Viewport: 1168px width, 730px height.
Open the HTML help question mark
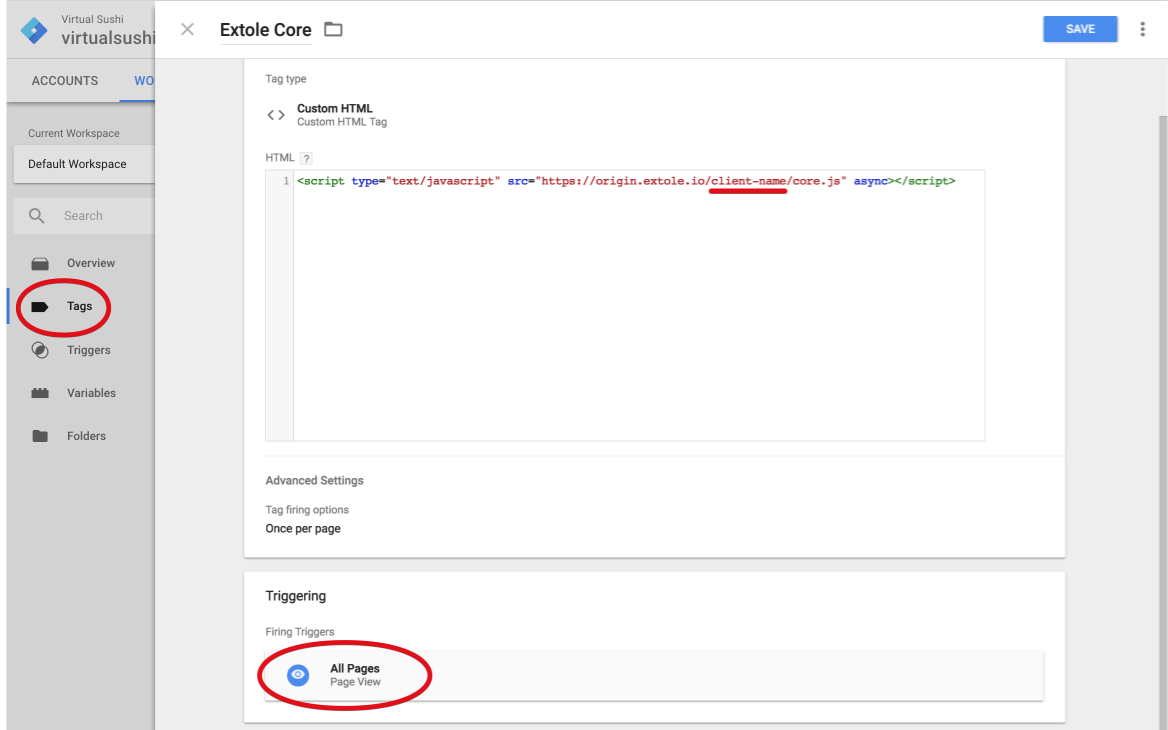[306, 158]
